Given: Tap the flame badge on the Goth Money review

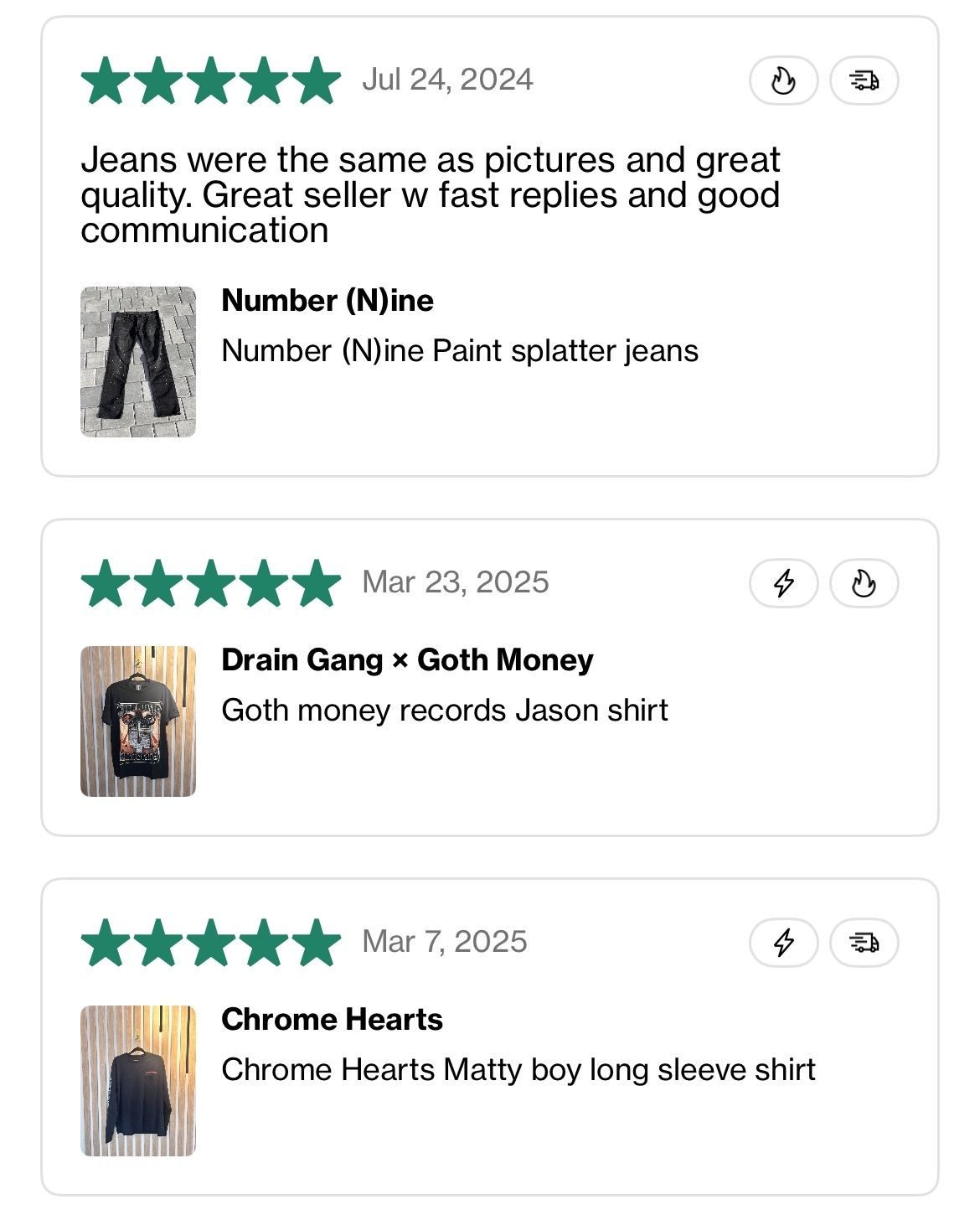Looking at the screenshot, I should tap(864, 583).
